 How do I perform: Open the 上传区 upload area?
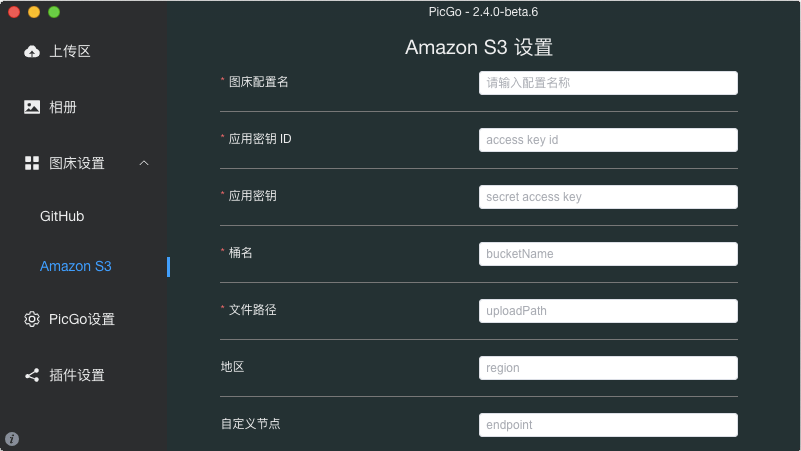click(69, 51)
